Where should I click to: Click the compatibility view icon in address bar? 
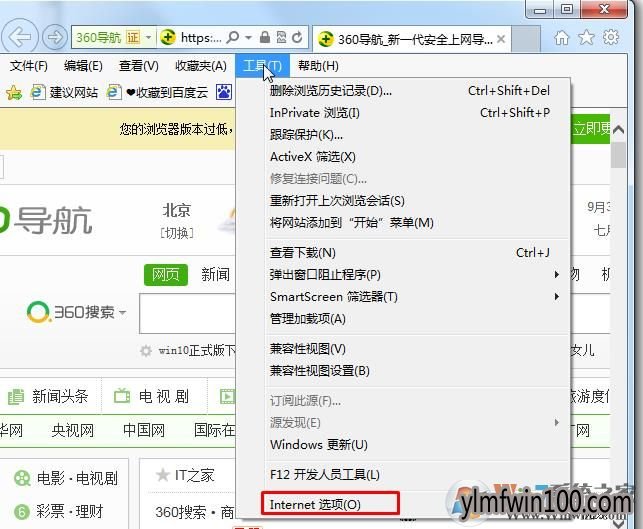click(x=281, y=37)
